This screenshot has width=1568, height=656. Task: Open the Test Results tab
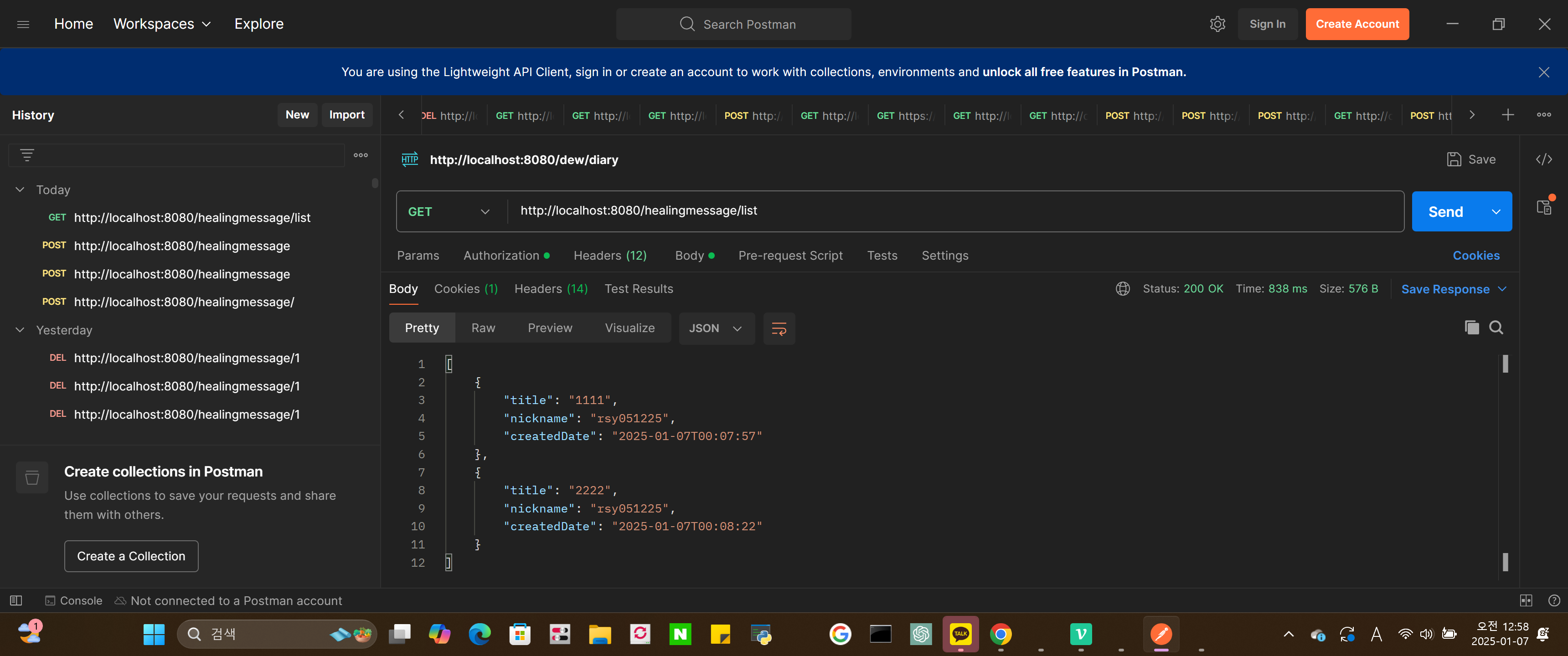pyautogui.click(x=639, y=290)
